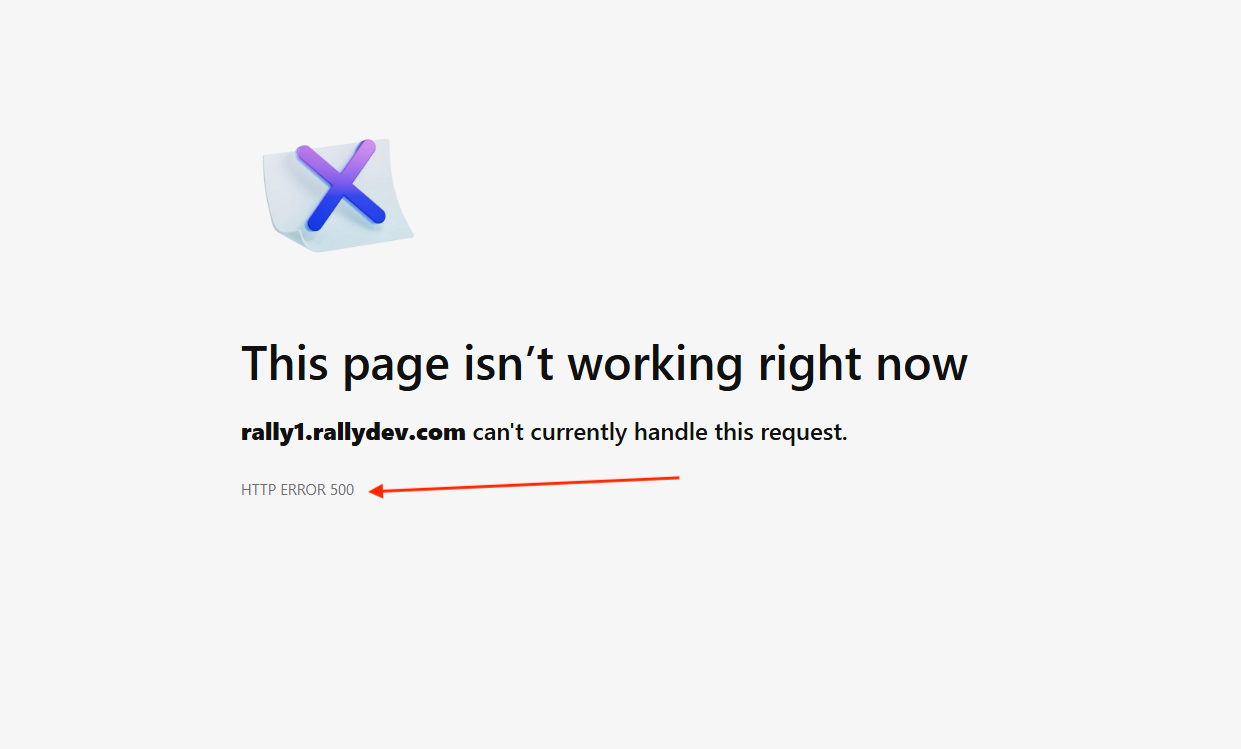Click the red arrow's pointed arrowhead

(x=376, y=491)
